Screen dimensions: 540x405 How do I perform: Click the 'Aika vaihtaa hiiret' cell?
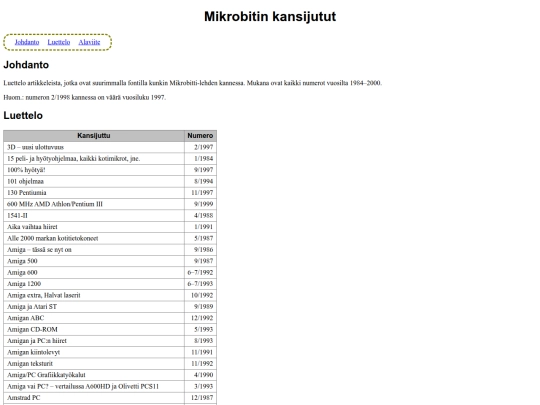click(94, 227)
